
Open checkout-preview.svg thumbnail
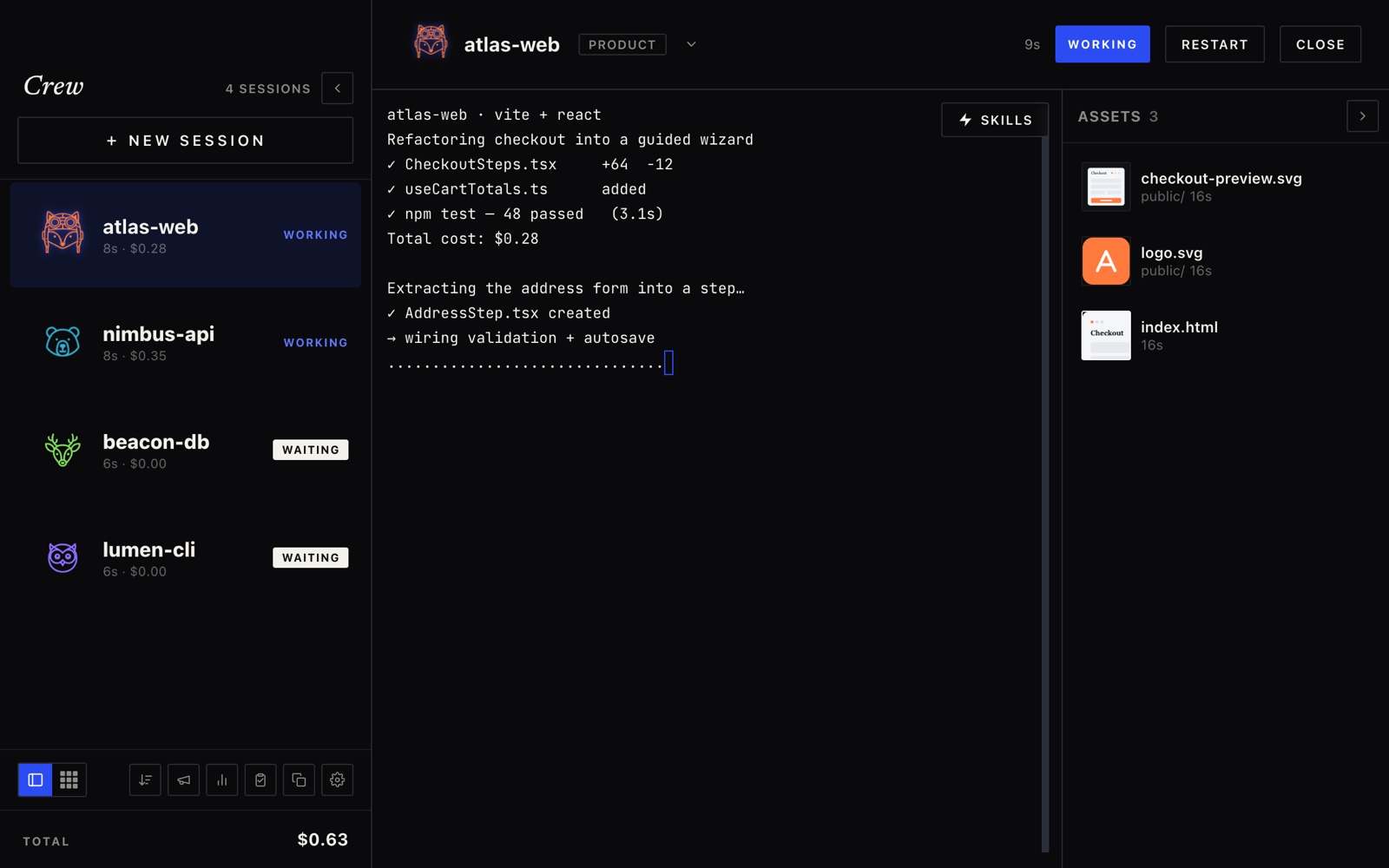point(1106,187)
